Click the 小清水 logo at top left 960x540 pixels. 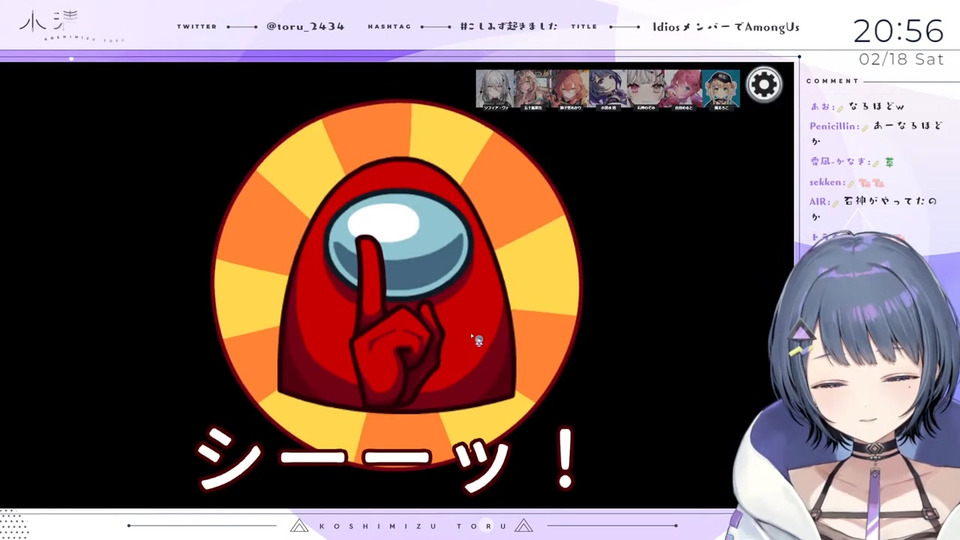pos(49,23)
